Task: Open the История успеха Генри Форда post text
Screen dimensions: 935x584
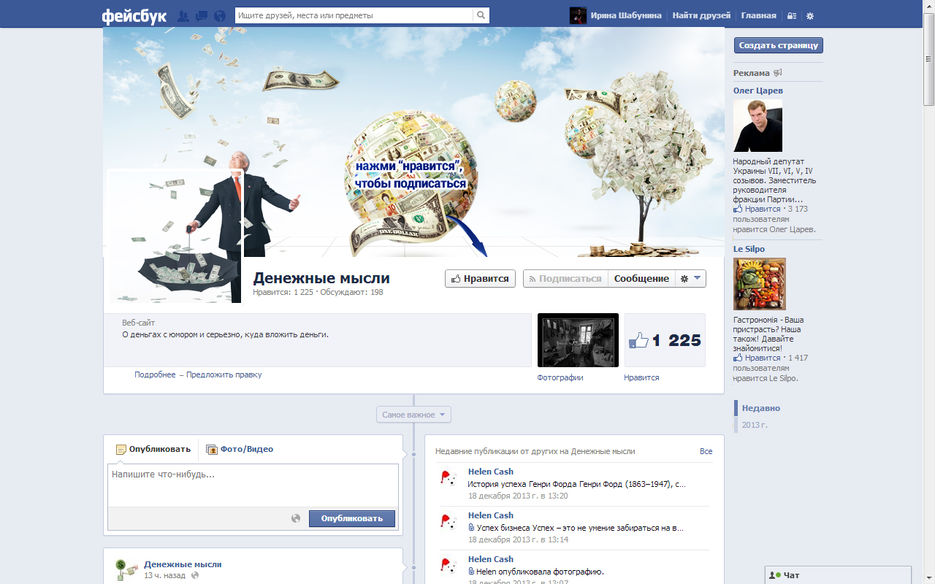Action: click(x=577, y=484)
